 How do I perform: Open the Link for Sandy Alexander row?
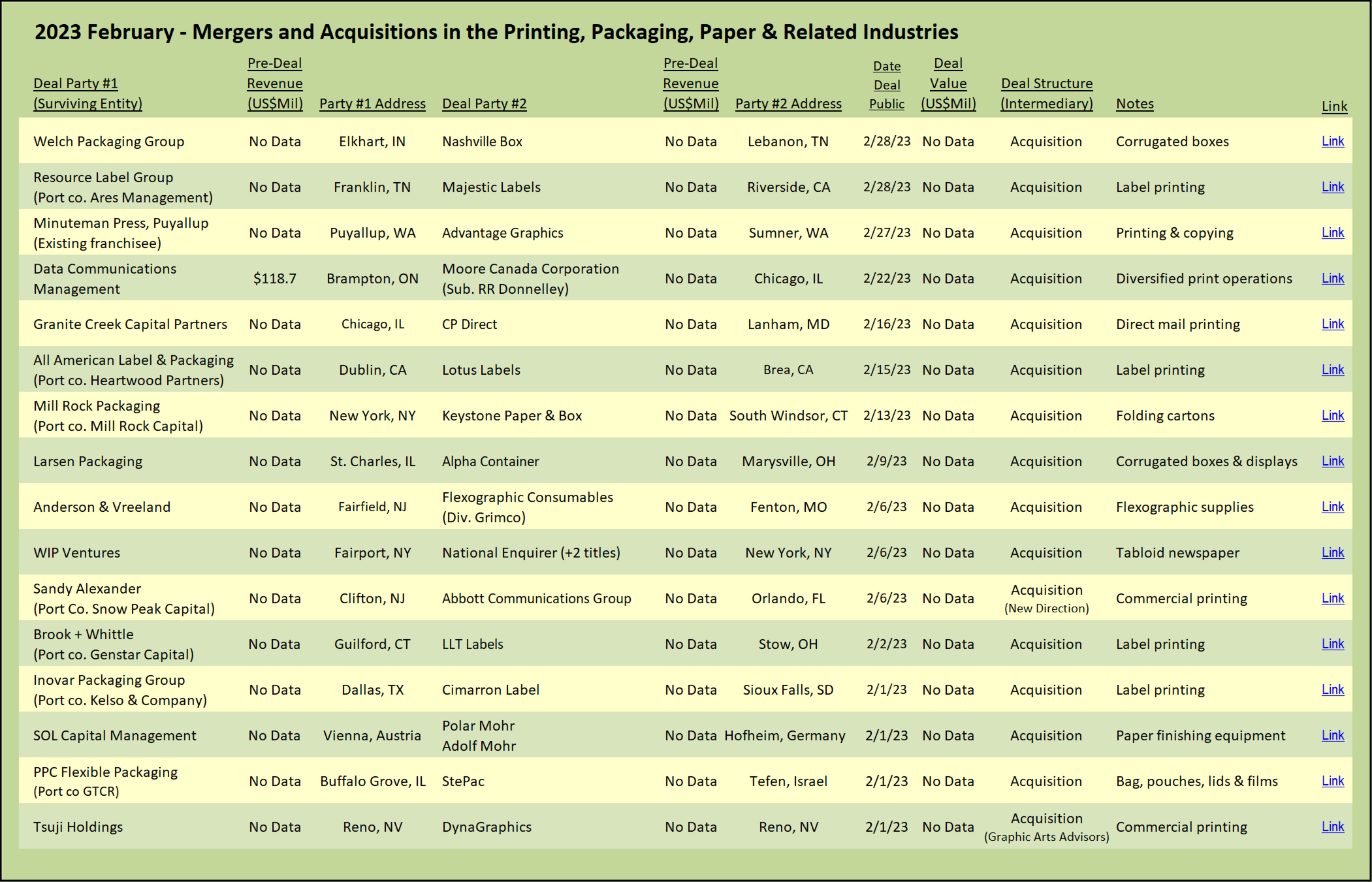pos(1332,598)
